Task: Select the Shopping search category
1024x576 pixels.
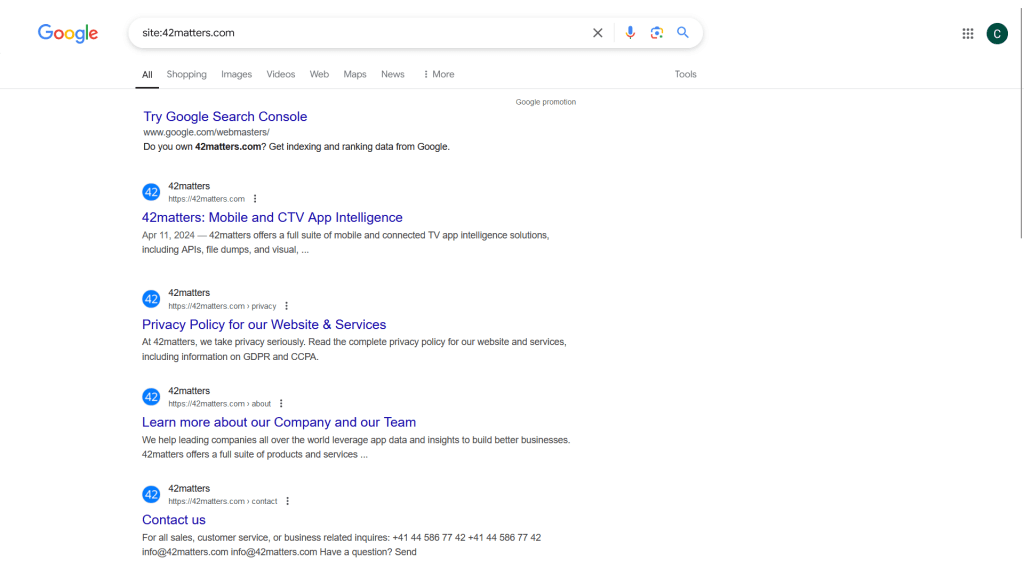Action: coord(186,73)
